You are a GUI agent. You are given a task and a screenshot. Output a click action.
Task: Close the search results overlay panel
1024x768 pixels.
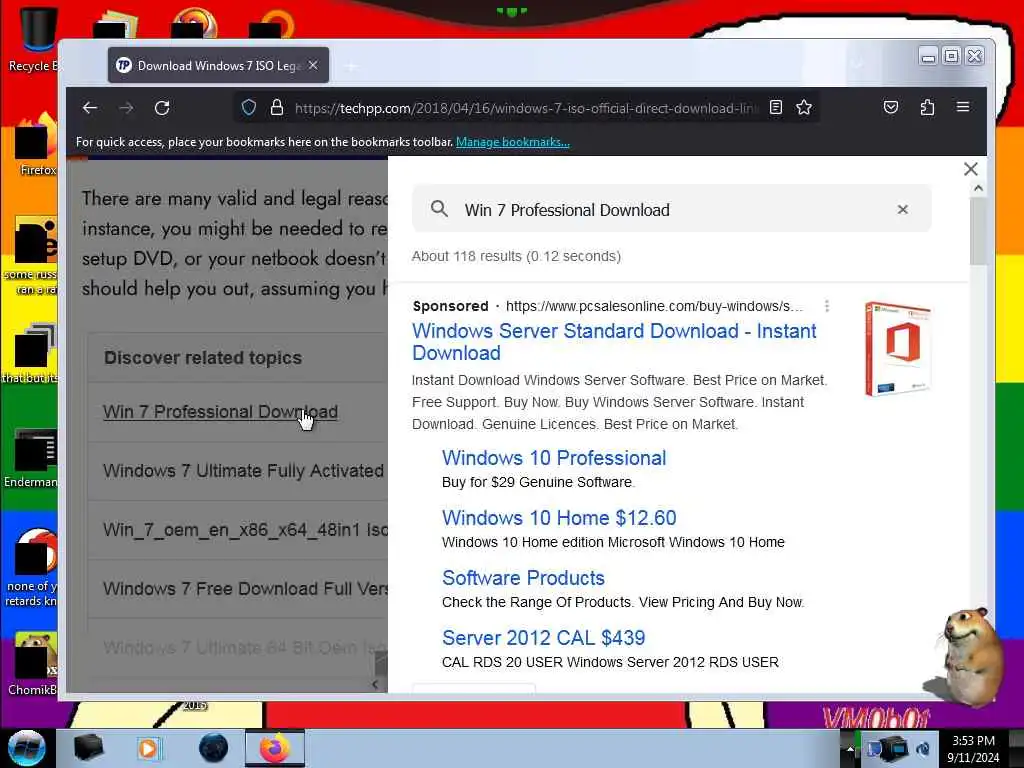970,169
